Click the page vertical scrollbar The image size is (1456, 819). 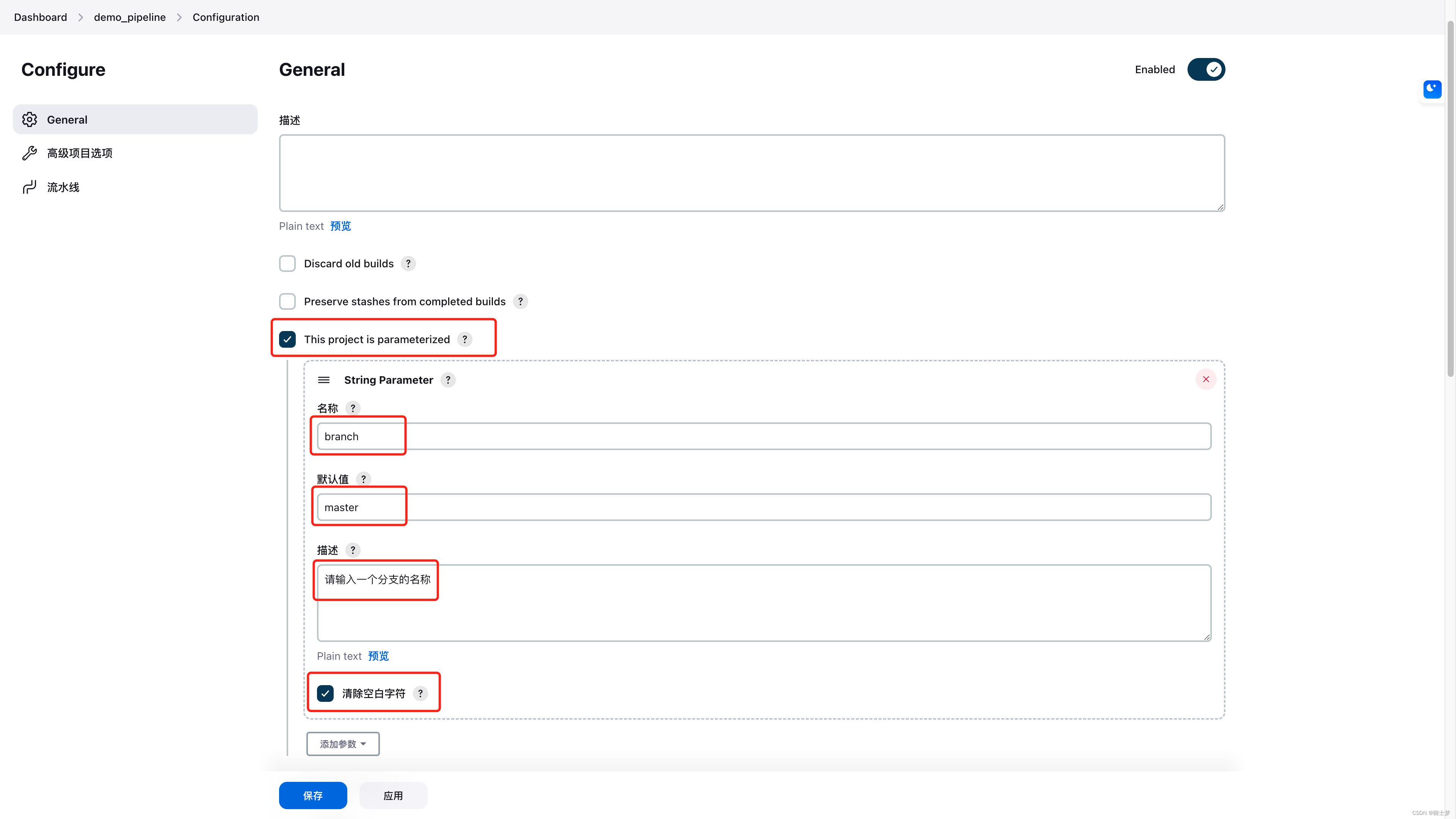pos(1450,199)
